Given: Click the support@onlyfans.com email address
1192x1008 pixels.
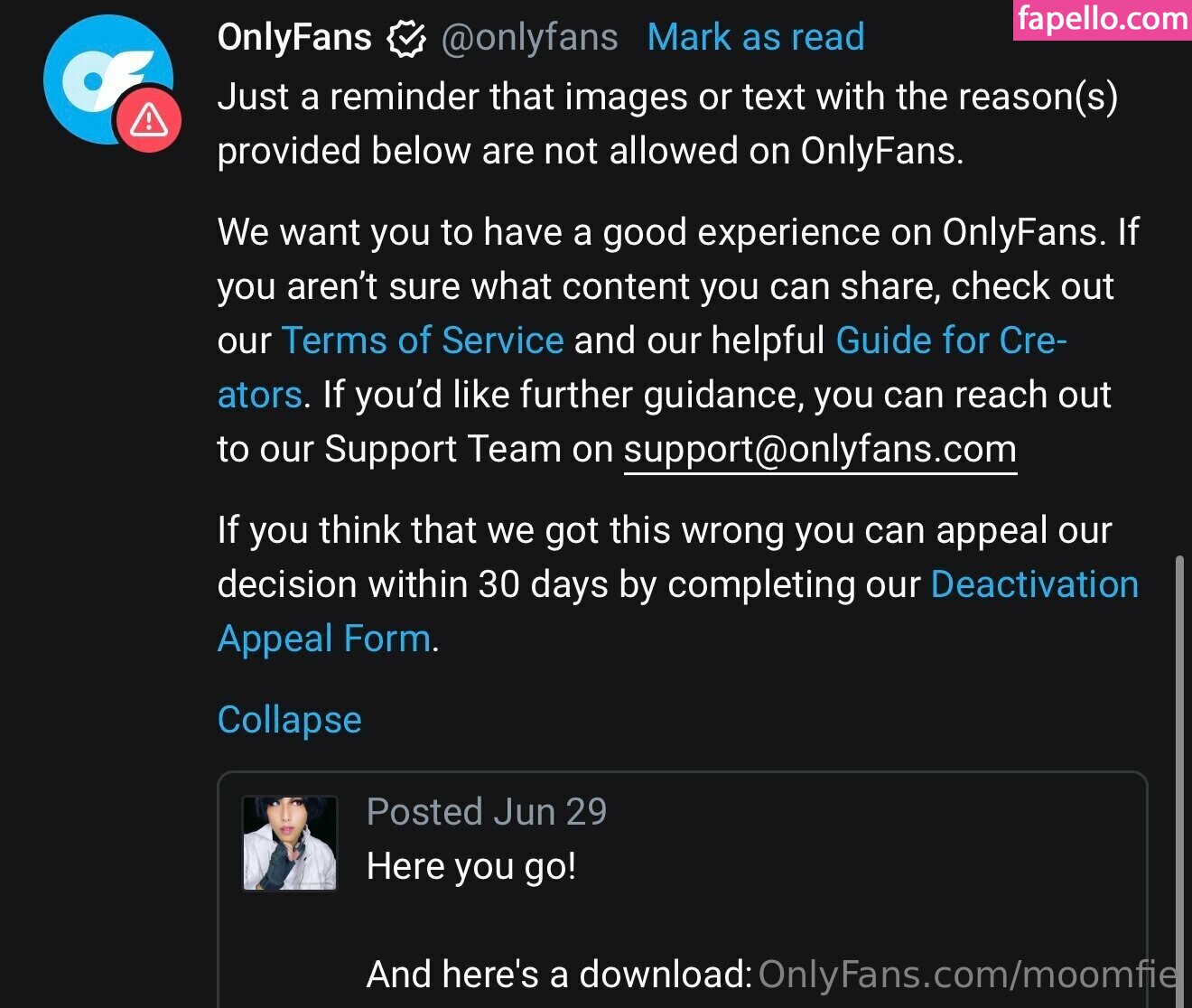Looking at the screenshot, I should click(820, 449).
